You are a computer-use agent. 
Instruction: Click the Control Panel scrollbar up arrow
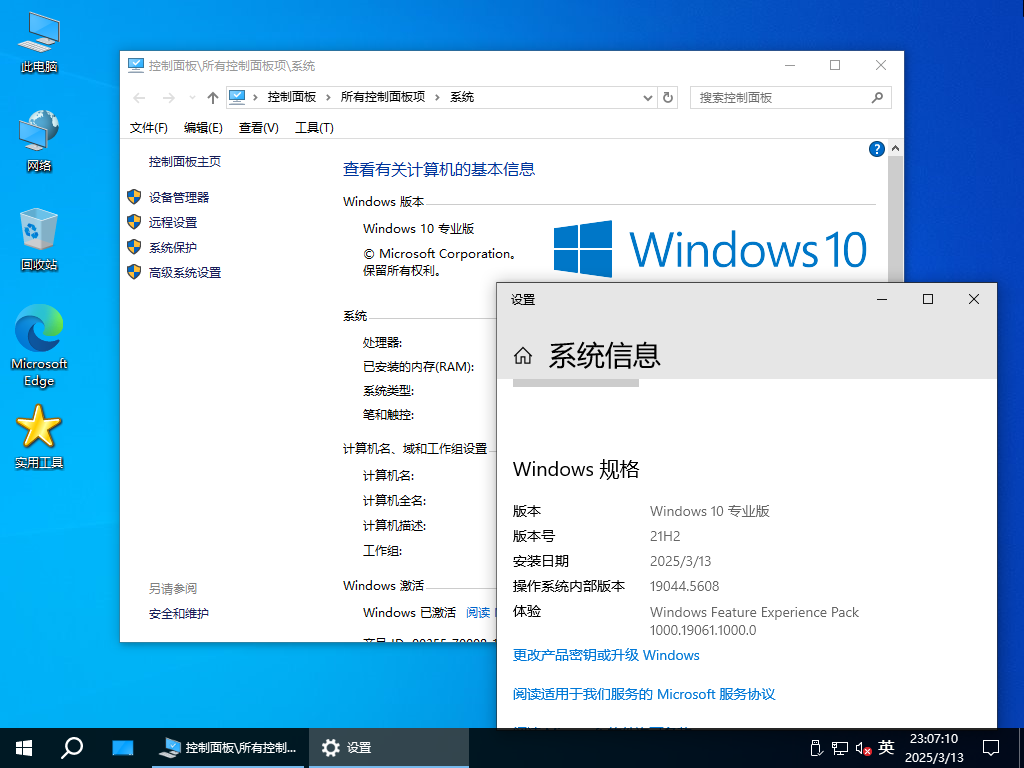[x=895, y=148]
